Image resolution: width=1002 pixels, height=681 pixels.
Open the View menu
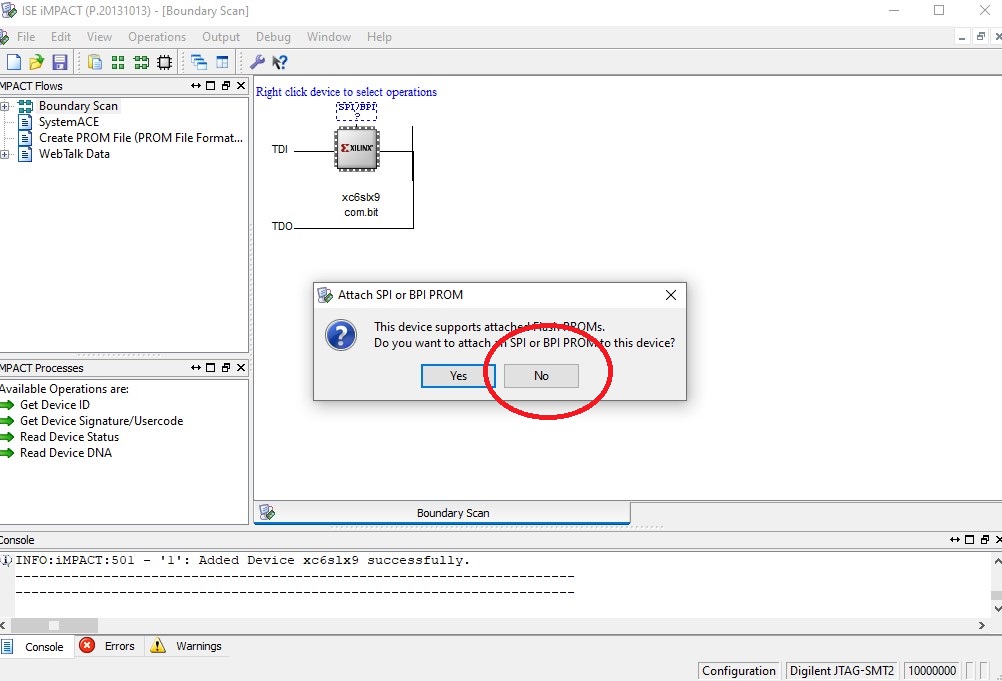[x=99, y=37]
